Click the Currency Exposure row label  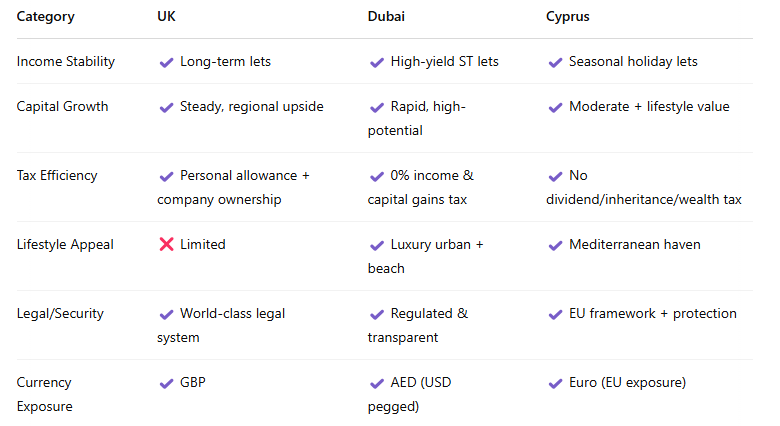pos(44,394)
